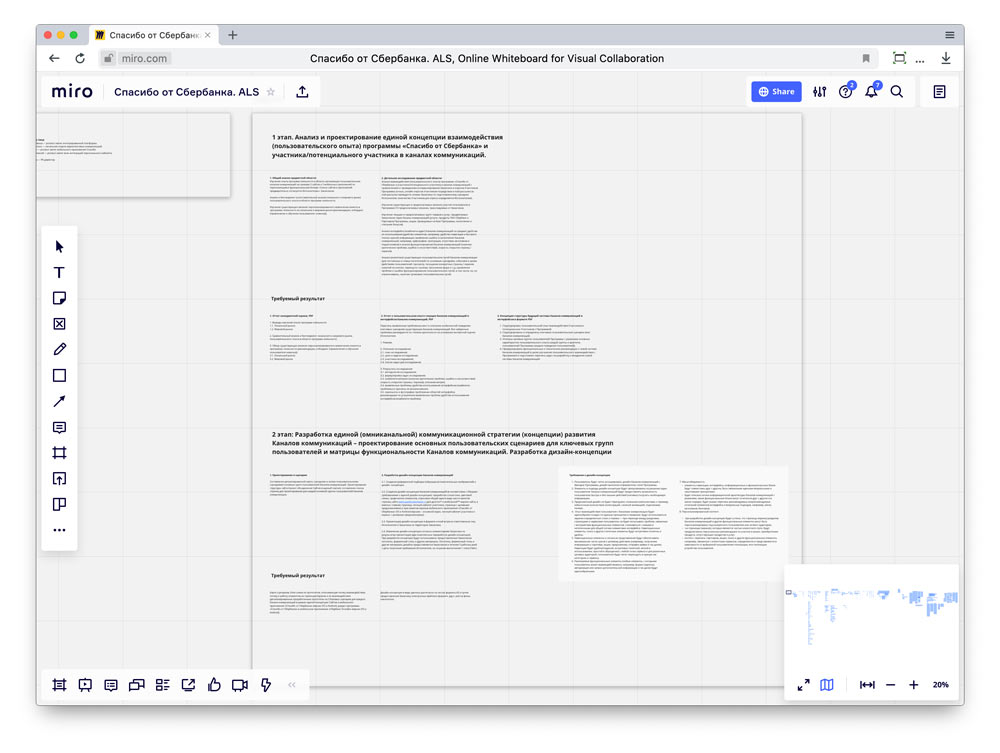
Task: Expand more tools via the ellipsis
Action: pyautogui.click(x=59, y=530)
